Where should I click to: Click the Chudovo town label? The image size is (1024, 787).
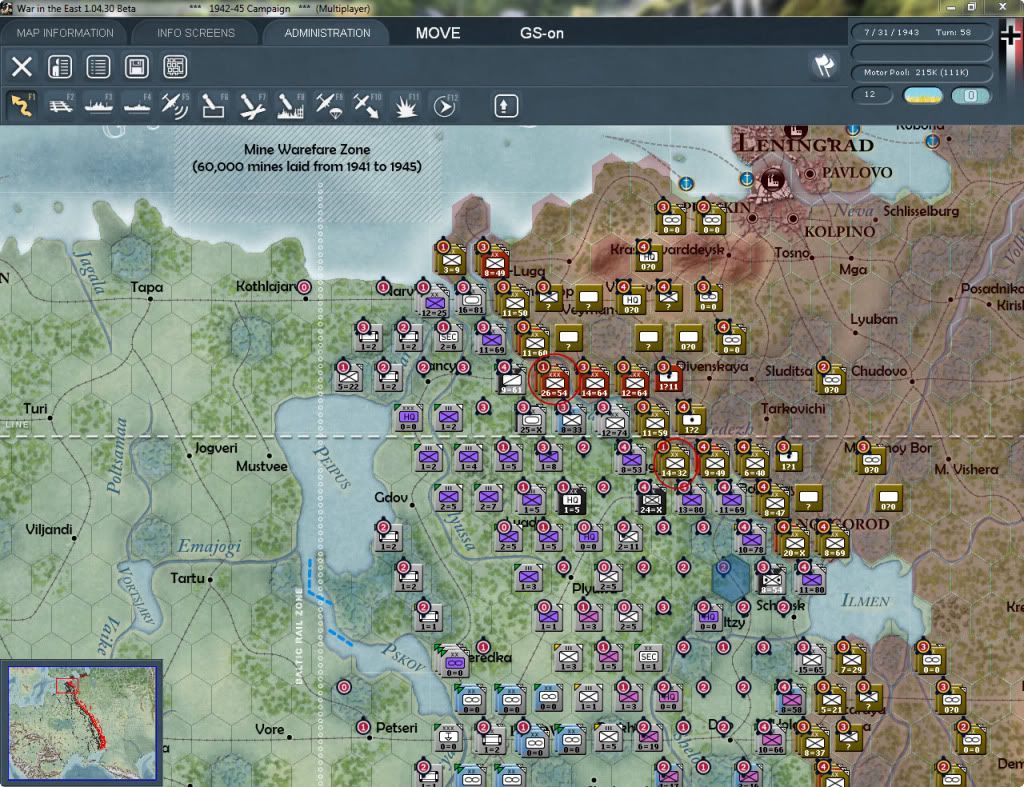(x=879, y=371)
